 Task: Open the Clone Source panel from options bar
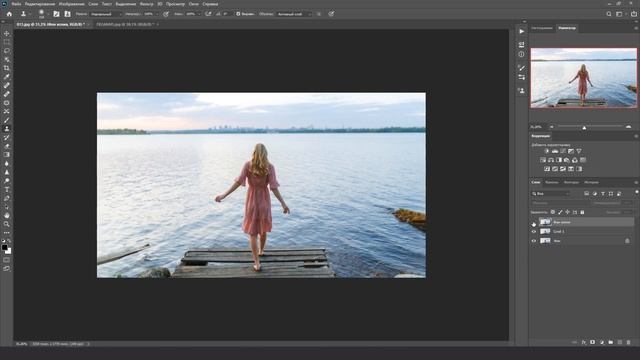click(x=67, y=14)
